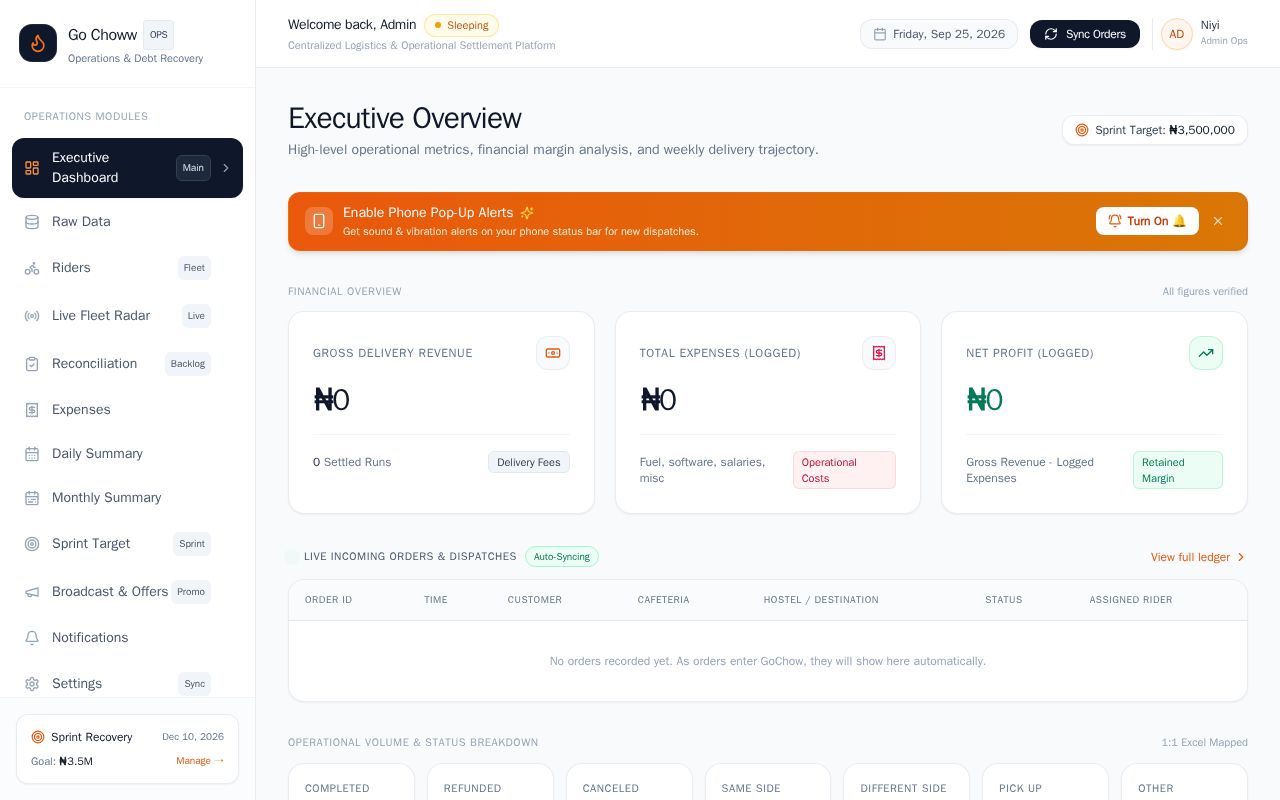
Task: Click the Assigned Rider column header
Action: [1131, 600]
